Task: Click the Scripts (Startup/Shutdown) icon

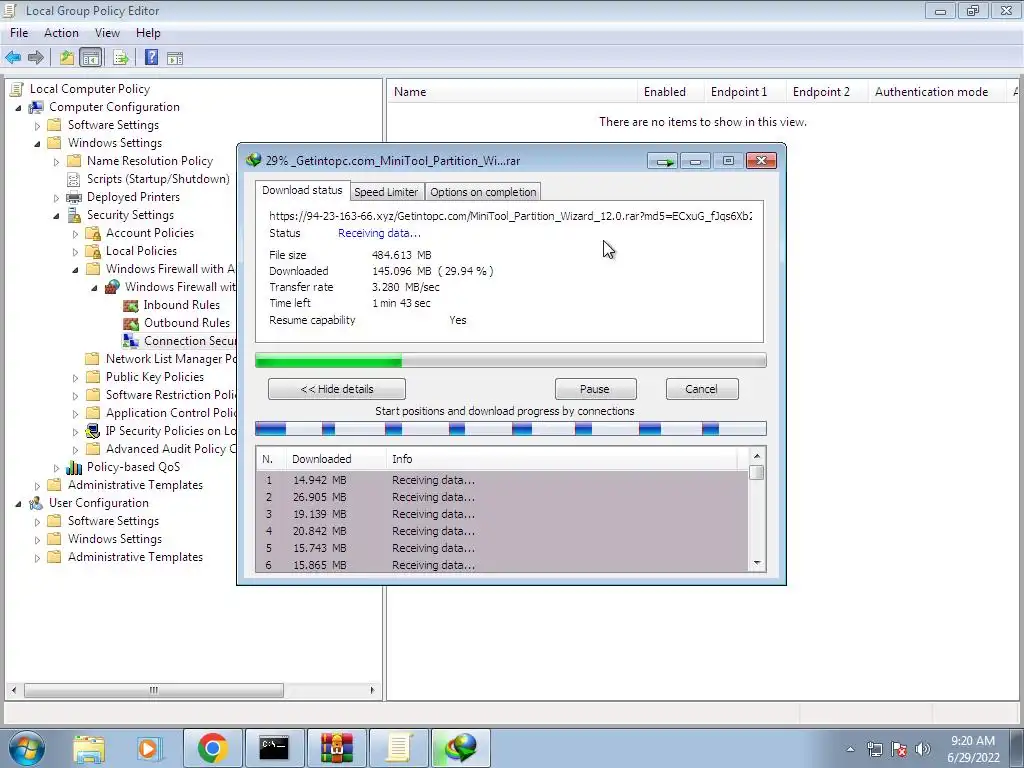Action: (74, 179)
